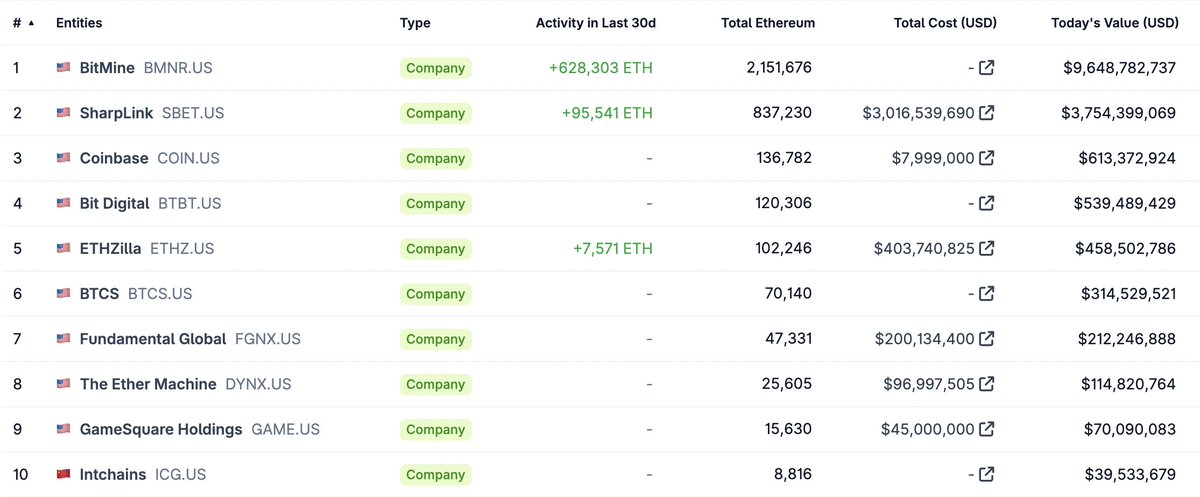Click total cost $200,134,400
The height and width of the screenshot is (497, 1200).
coord(924,339)
